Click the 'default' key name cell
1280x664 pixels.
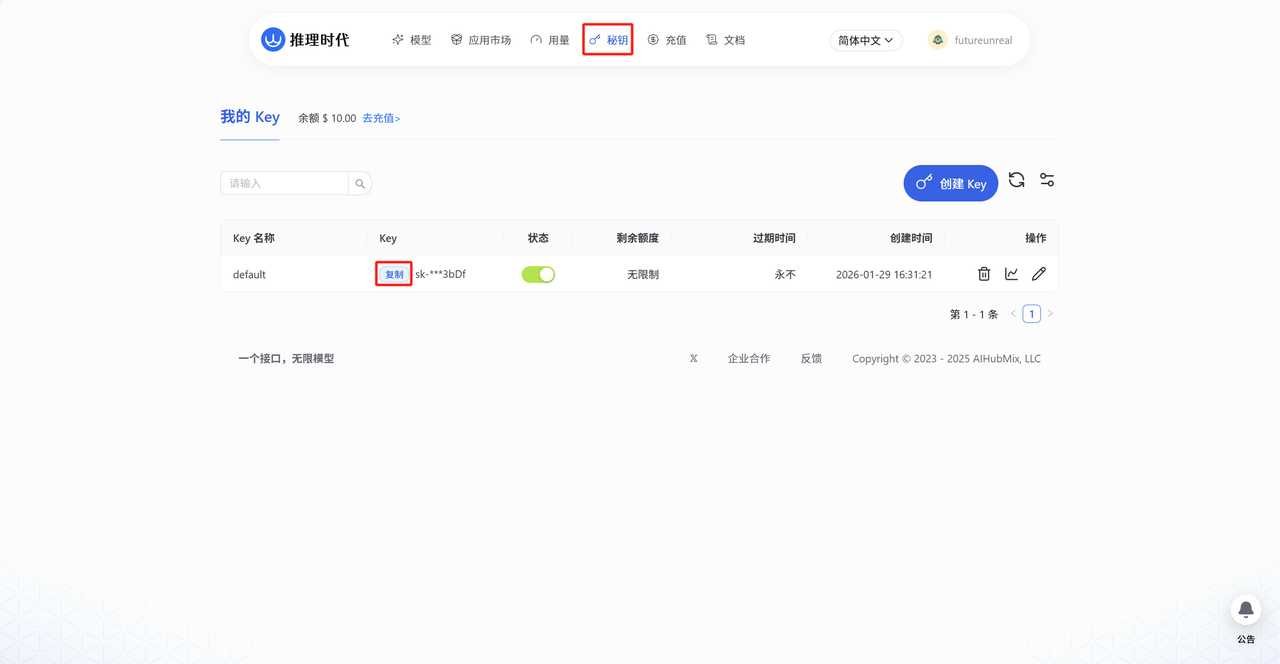(x=249, y=274)
